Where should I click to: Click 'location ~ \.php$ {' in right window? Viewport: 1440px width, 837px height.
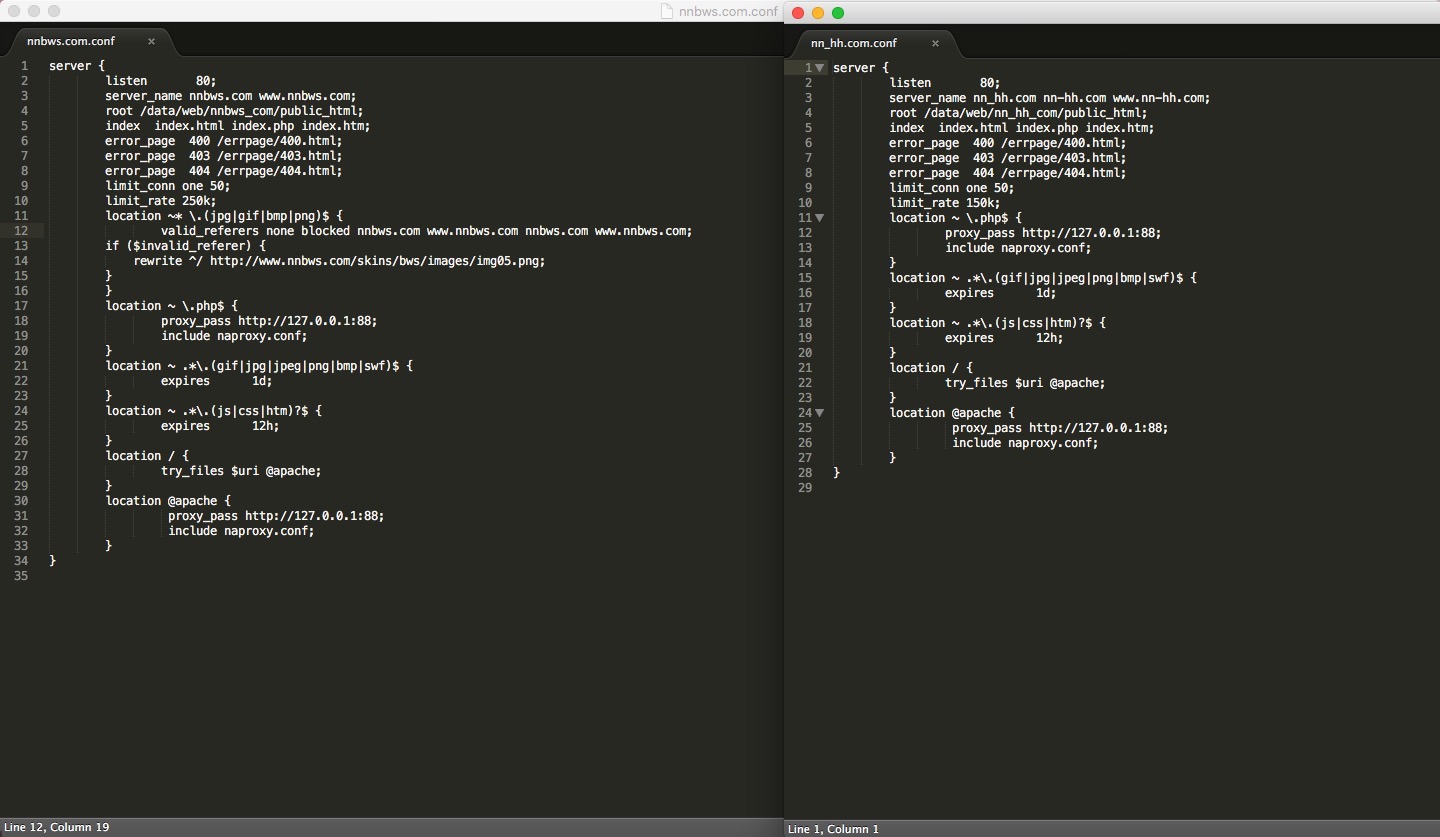tap(956, 218)
